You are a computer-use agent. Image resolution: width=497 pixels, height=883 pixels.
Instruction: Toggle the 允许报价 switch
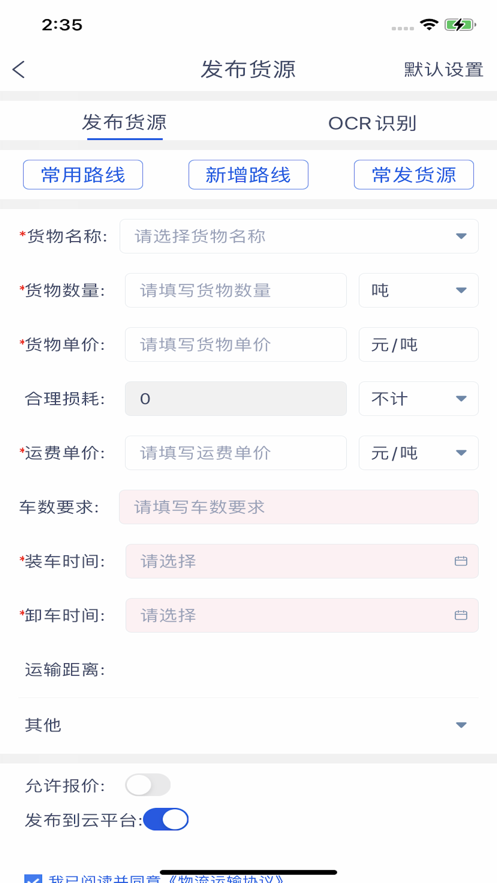click(x=147, y=784)
